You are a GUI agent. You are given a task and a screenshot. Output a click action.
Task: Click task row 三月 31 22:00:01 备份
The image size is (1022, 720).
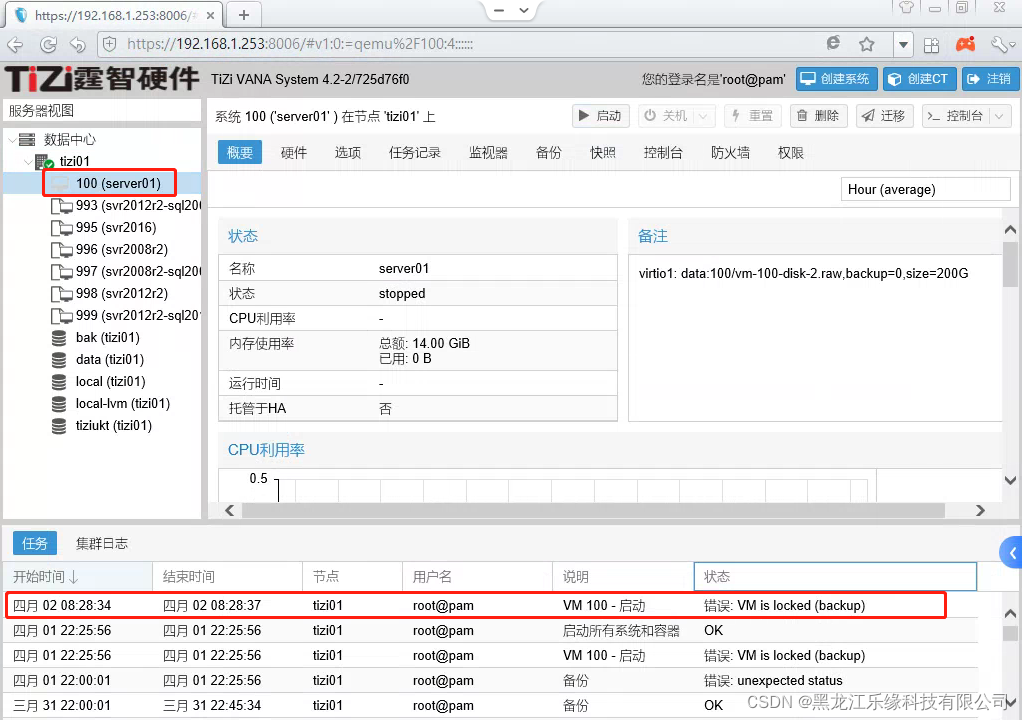coord(490,706)
